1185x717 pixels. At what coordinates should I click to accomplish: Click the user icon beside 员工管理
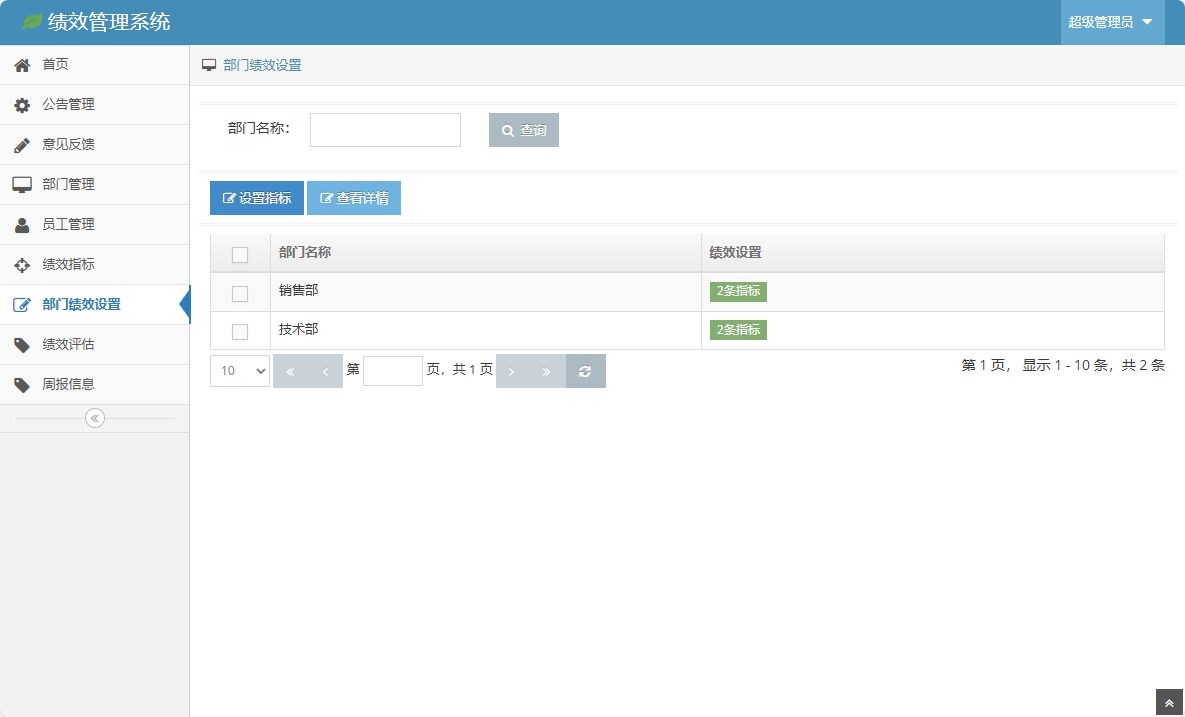(x=22, y=225)
